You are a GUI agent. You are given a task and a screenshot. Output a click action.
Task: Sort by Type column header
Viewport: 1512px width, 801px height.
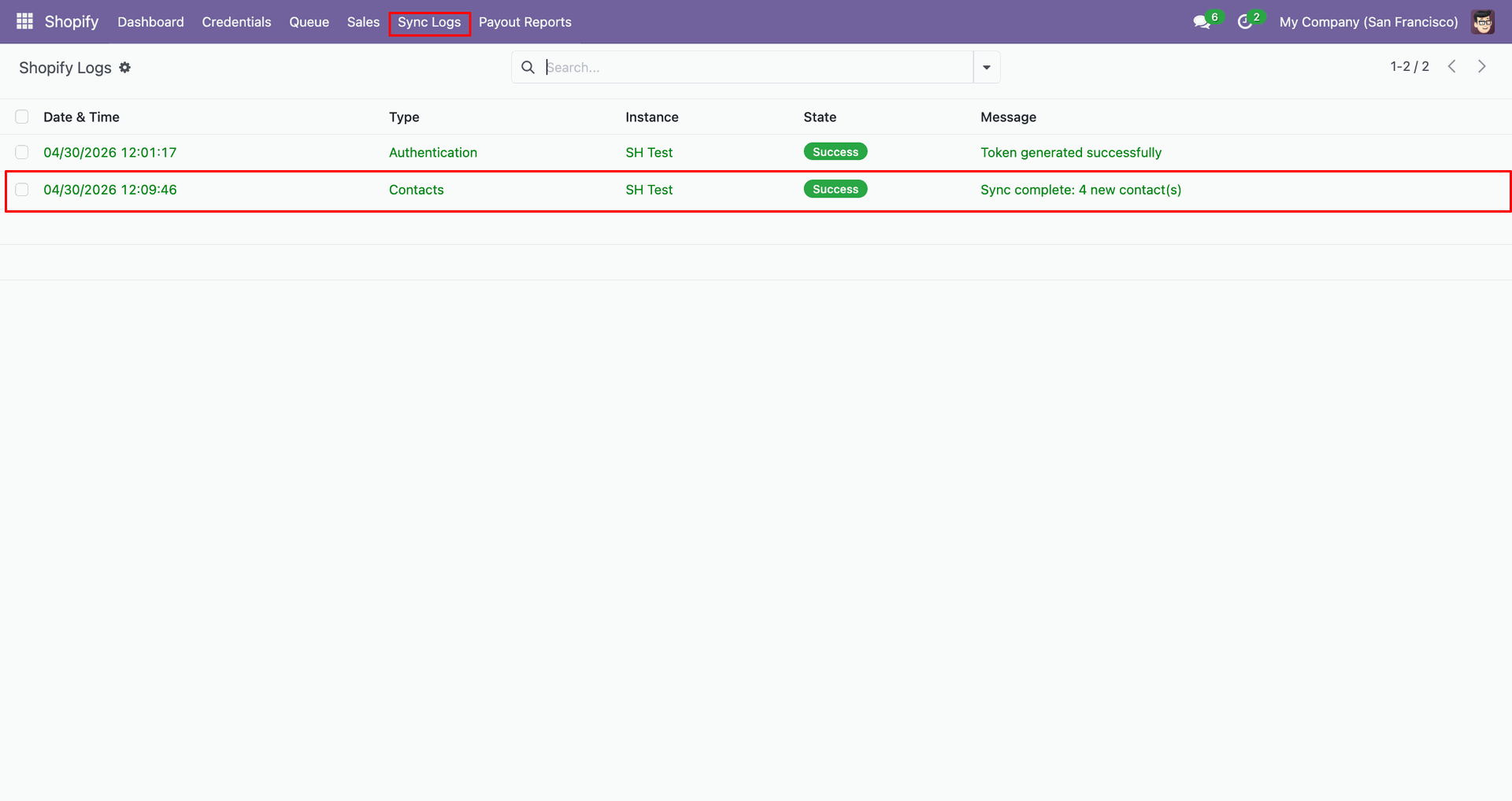(404, 117)
